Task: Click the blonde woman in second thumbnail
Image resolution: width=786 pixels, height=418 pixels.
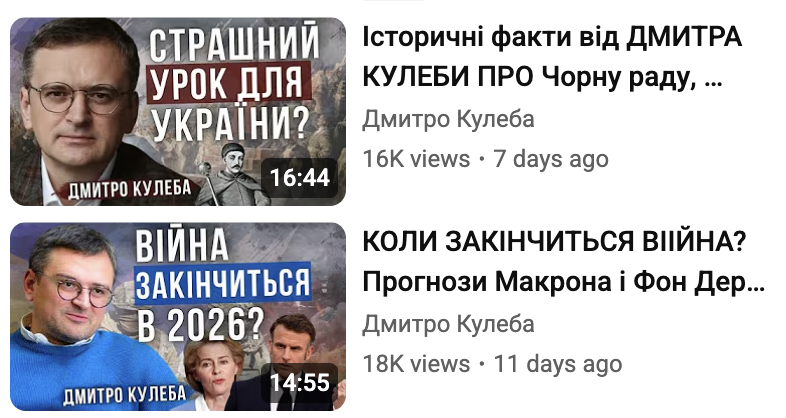Action: click(213, 376)
